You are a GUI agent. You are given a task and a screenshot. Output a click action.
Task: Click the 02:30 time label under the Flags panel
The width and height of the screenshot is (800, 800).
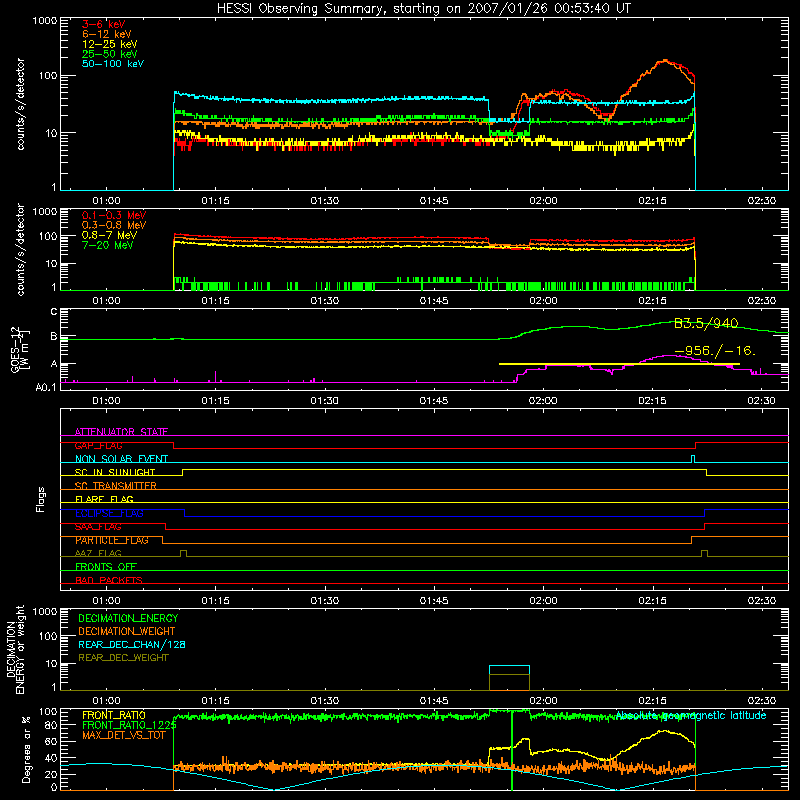pyautogui.click(x=761, y=601)
